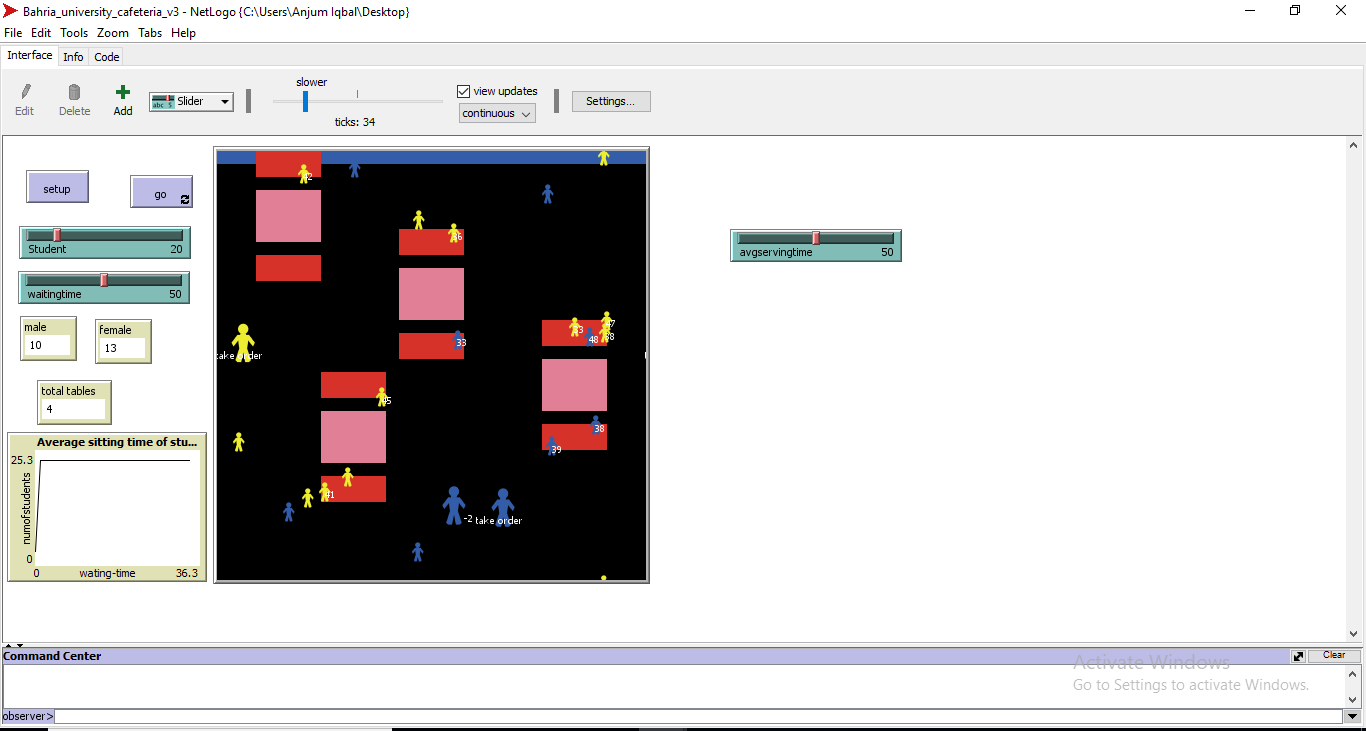Image resolution: width=1366 pixels, height=731 pixels.
Task: Open the Settings... button
Action: tap(610, 101)
